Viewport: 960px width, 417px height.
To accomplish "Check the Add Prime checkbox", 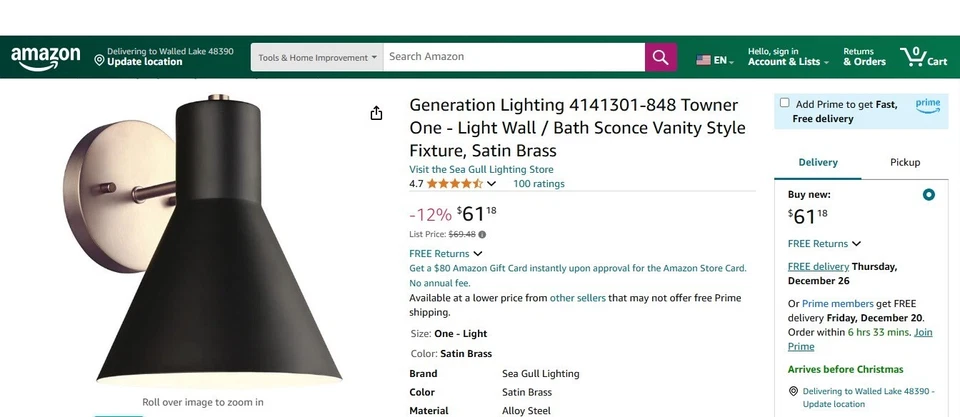I will click(x=785, y=103).
